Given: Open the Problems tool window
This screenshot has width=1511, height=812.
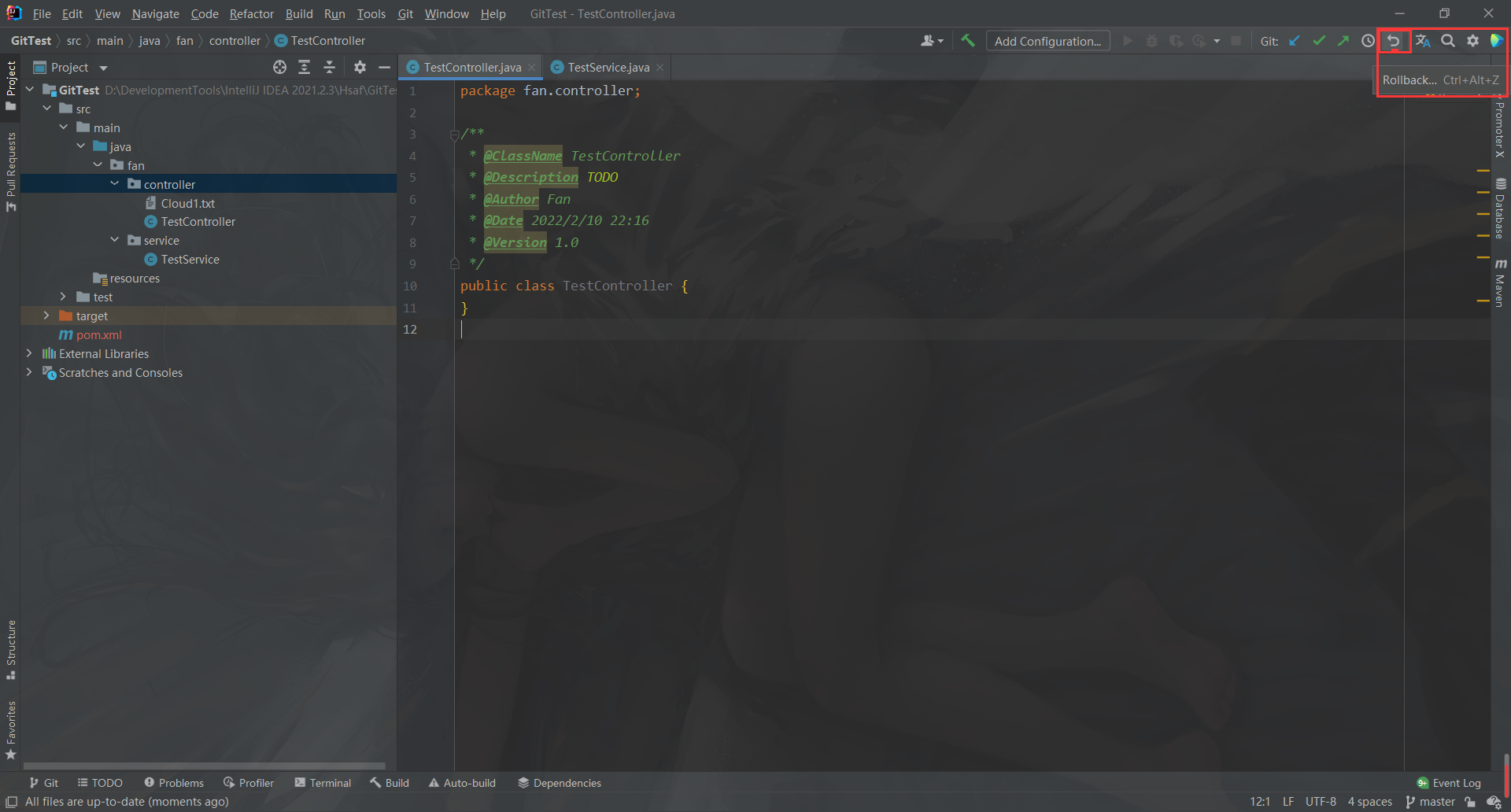Looking at the screenshot, I should pos(174,783).
